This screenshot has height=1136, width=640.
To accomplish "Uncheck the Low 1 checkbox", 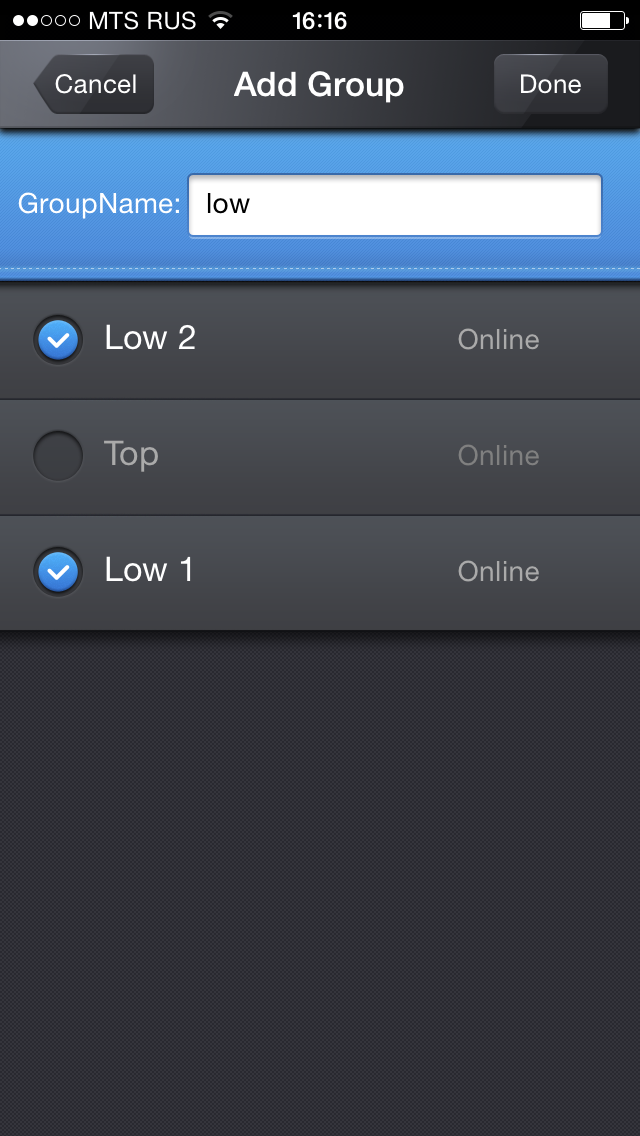I will pos(58,572).
